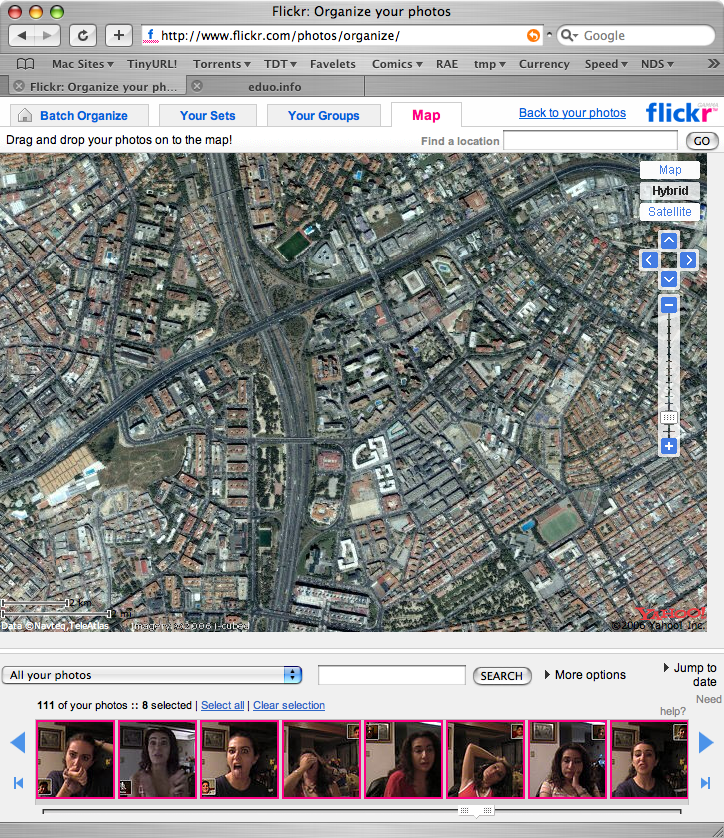Click the RAE bookmark
Screen dimensions: 724x838
point(447,64)
